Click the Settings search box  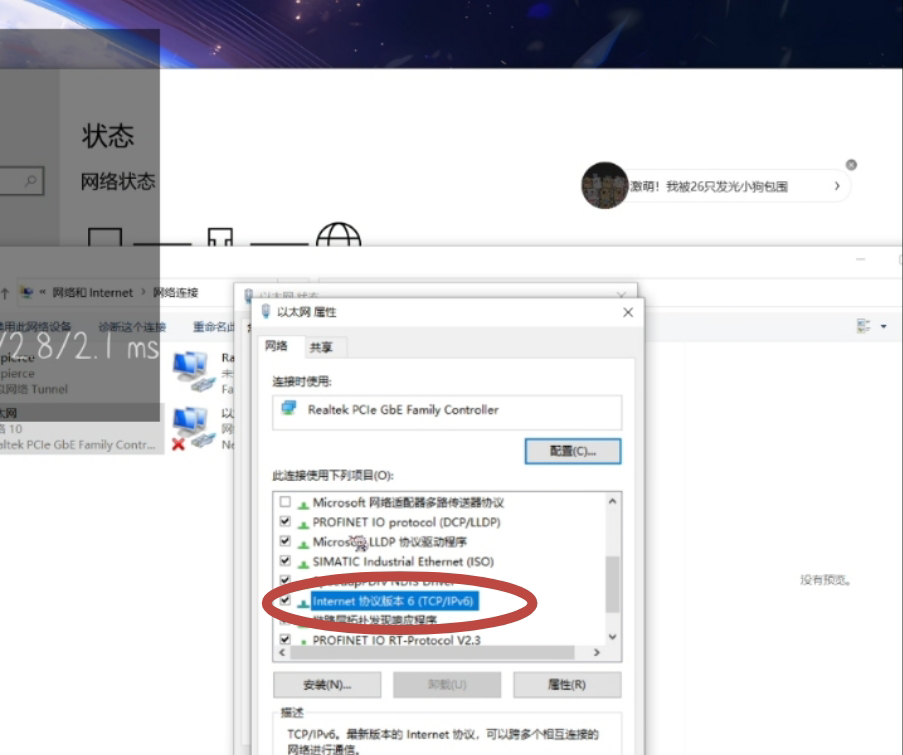click(x=21, y=181)
